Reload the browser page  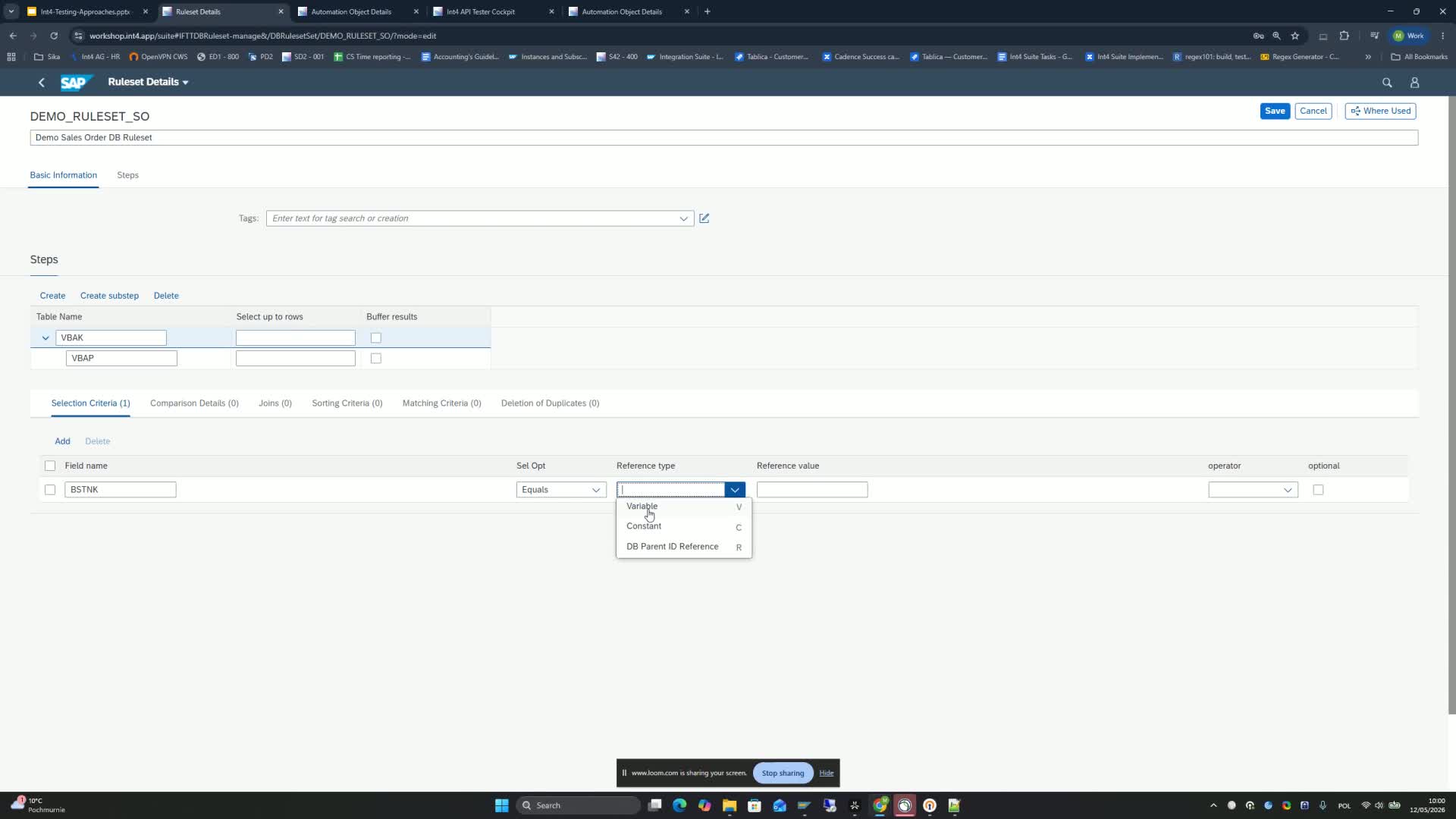point(54,36)
